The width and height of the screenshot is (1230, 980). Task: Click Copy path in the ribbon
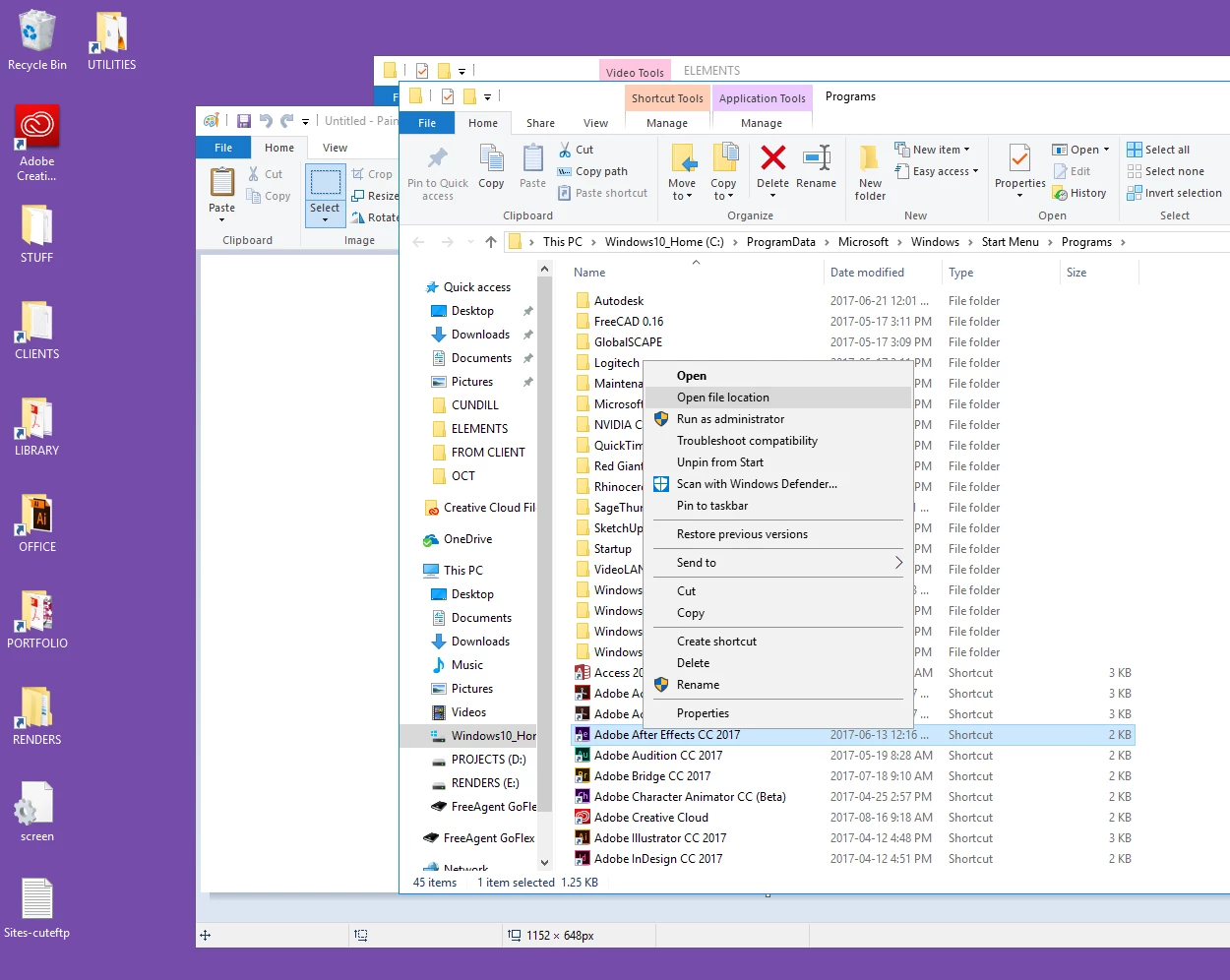pos(592,171)
